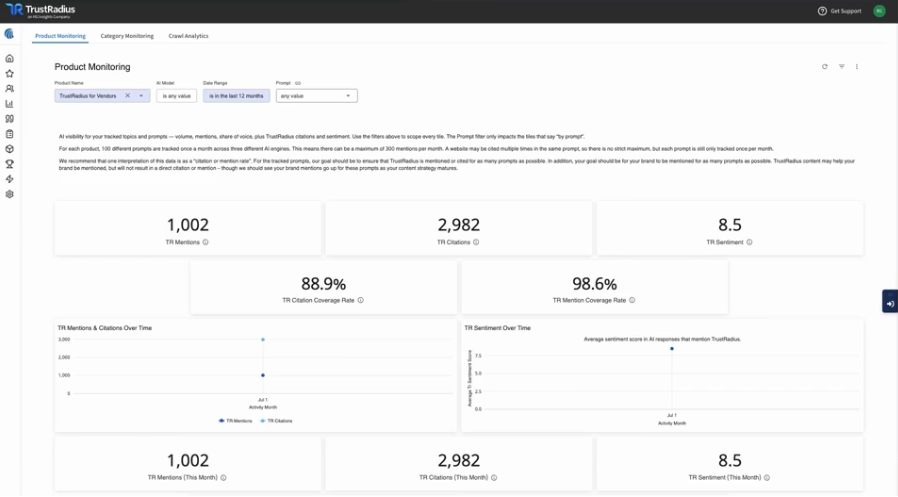Expand the Product Name dropdown arrow
Screen dimensions: 898x497
tap(141, 96)
